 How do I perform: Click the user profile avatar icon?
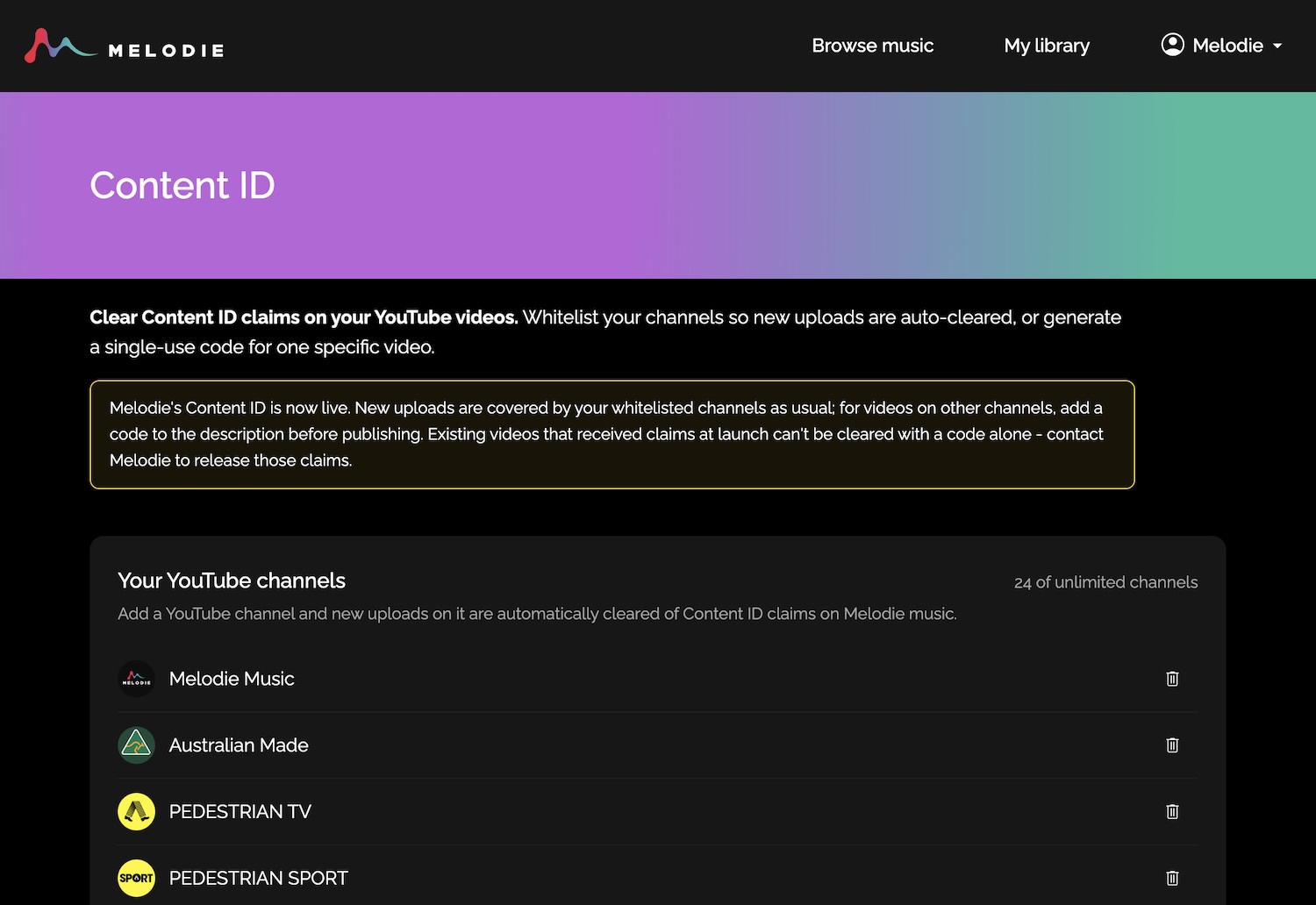point(1172,45)
